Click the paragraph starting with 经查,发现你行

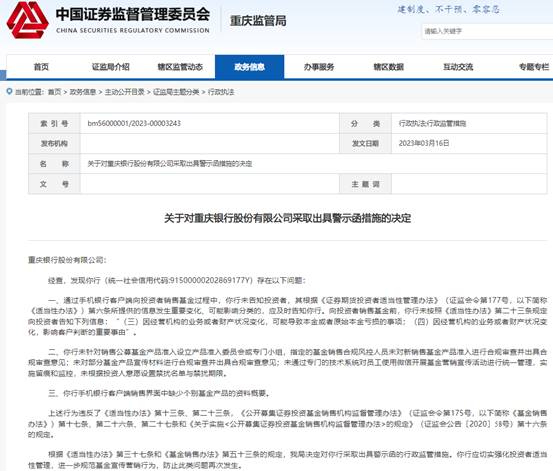click(x=177, y=280)
